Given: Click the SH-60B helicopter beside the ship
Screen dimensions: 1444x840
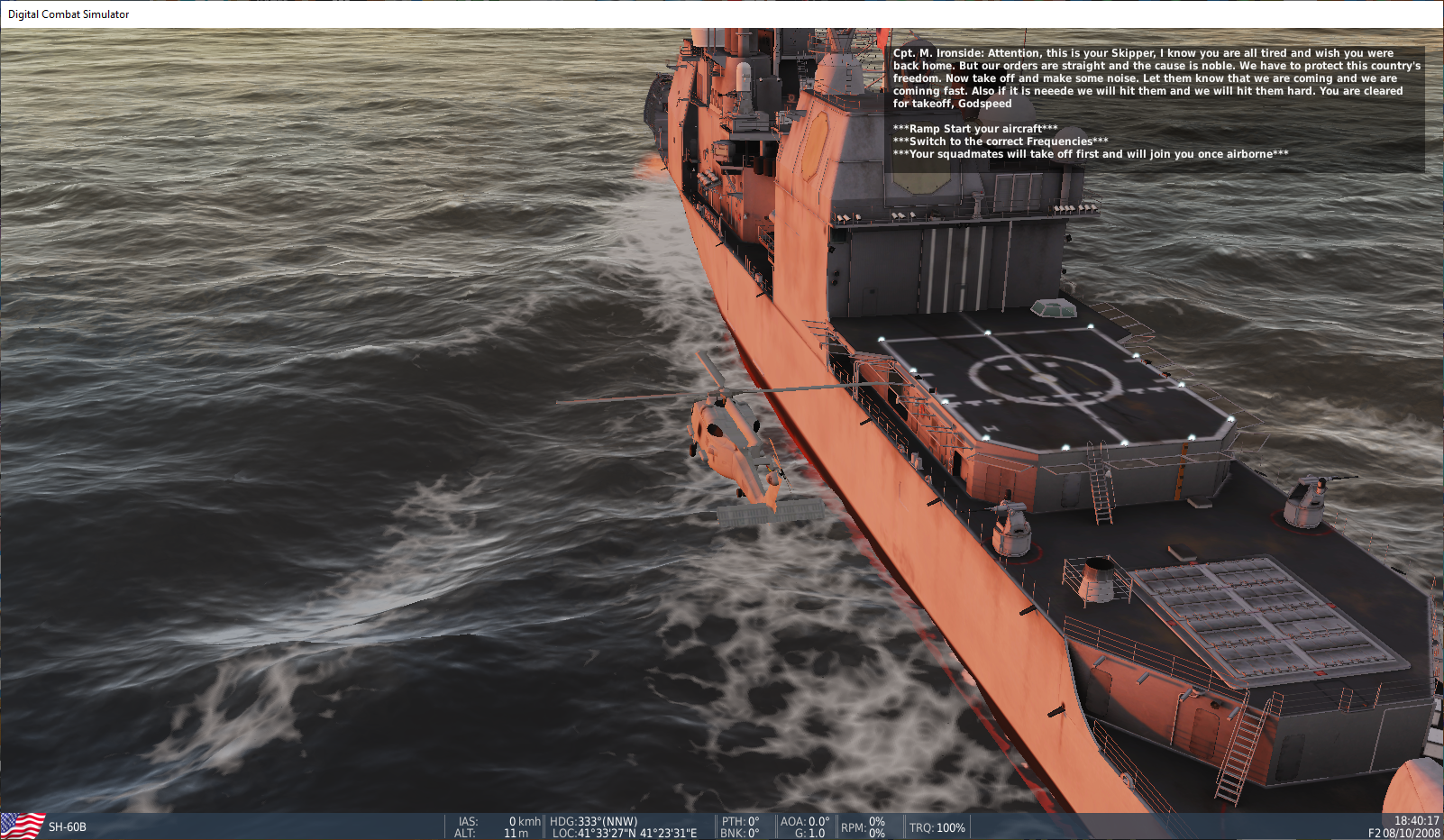Looking at the screenshot, I should pos(735,439).
